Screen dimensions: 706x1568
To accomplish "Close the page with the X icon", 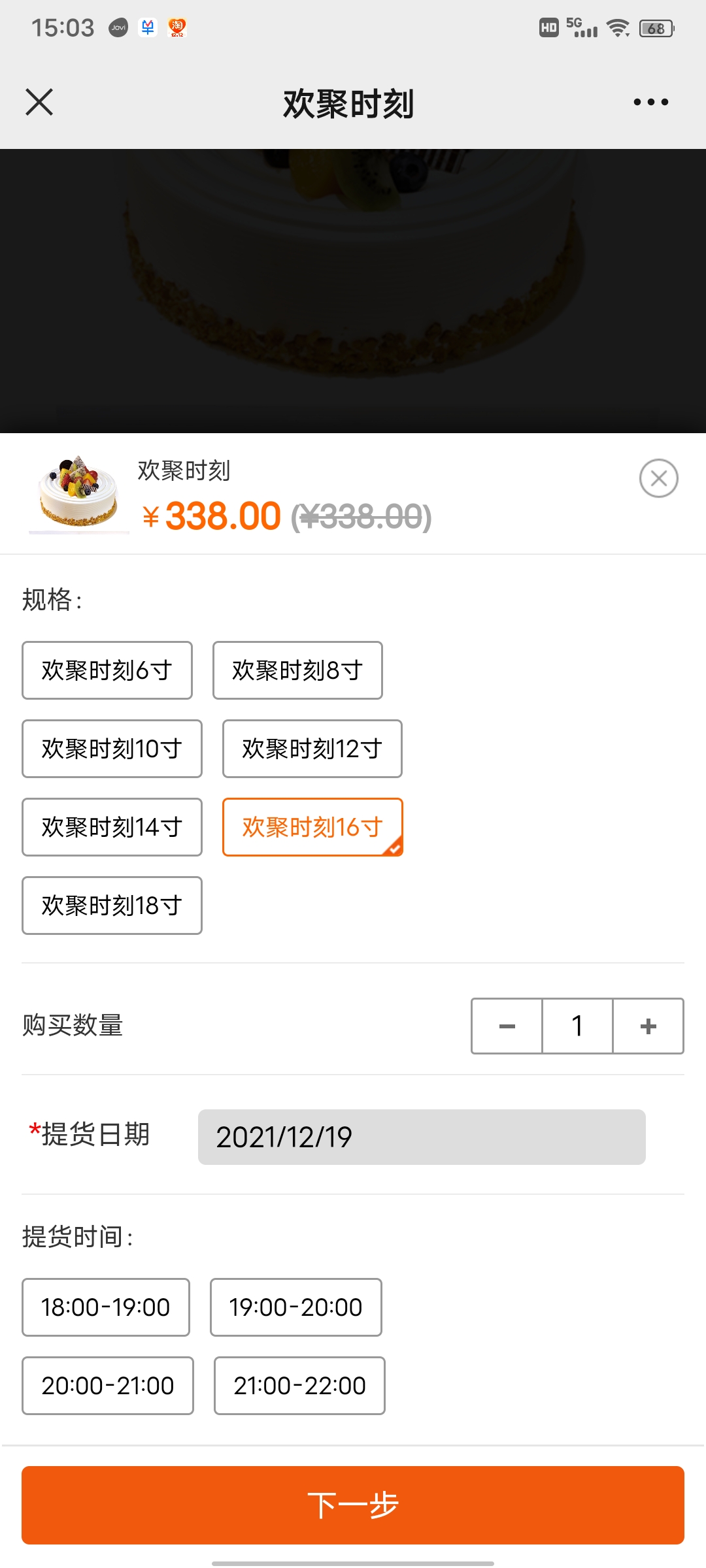I will tap(39, 102).
